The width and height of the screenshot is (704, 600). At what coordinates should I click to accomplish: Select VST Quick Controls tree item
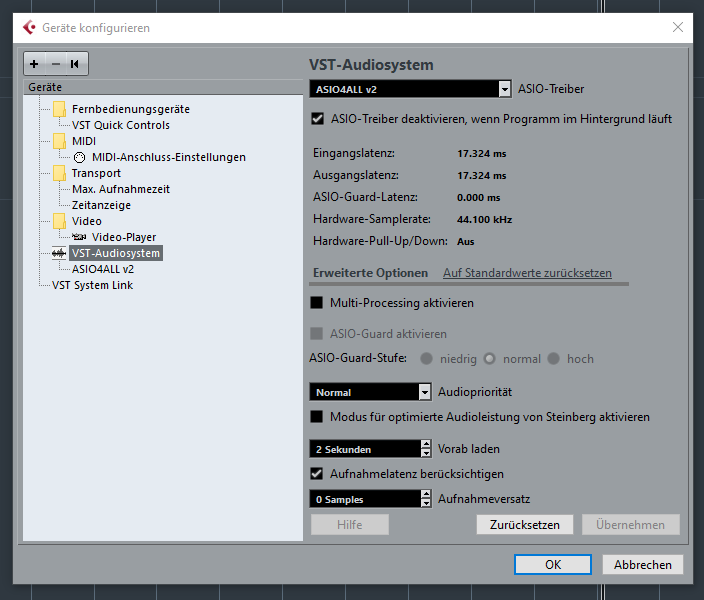121,125
